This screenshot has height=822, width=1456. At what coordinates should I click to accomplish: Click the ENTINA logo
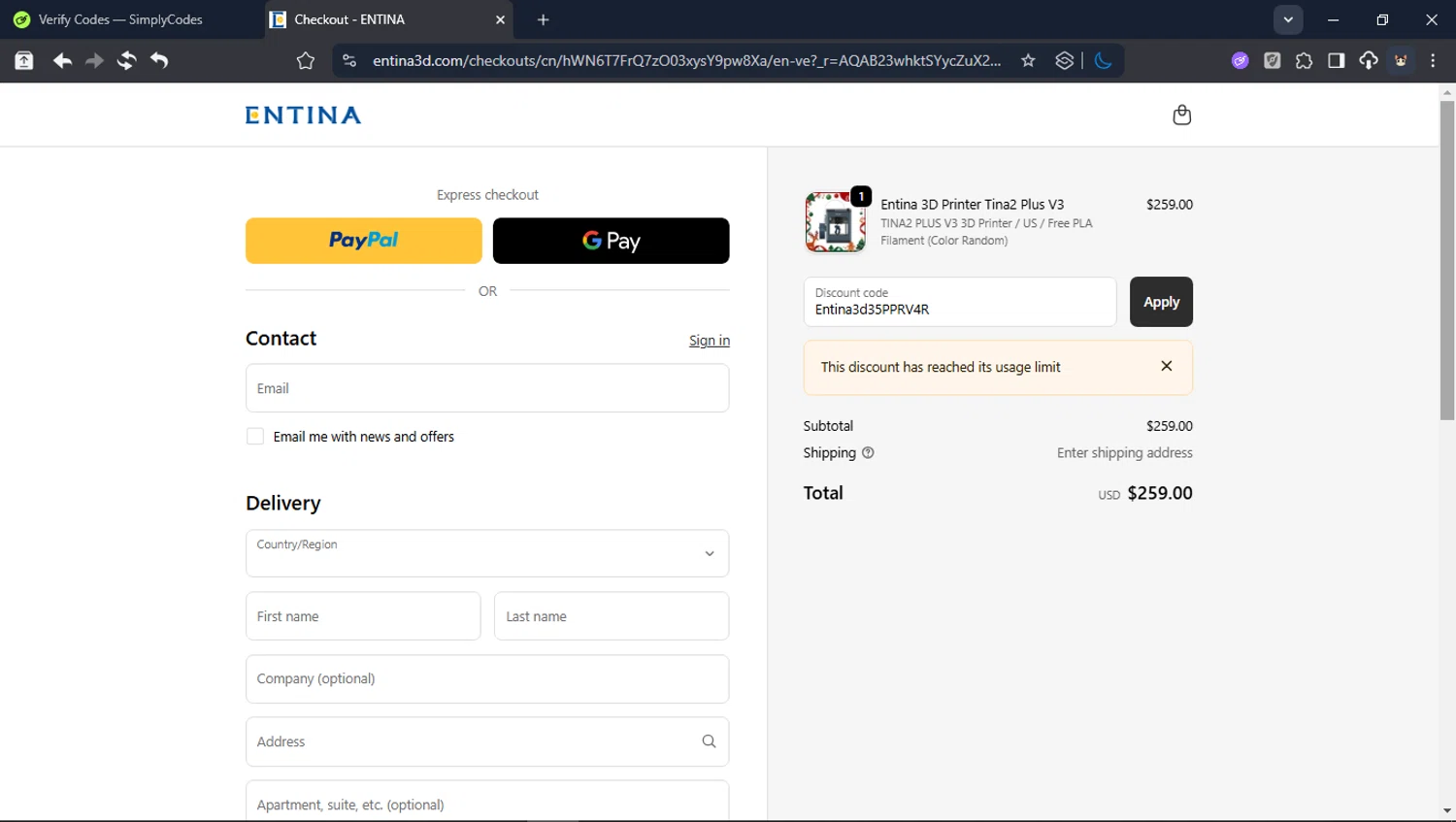coord(303,115)
